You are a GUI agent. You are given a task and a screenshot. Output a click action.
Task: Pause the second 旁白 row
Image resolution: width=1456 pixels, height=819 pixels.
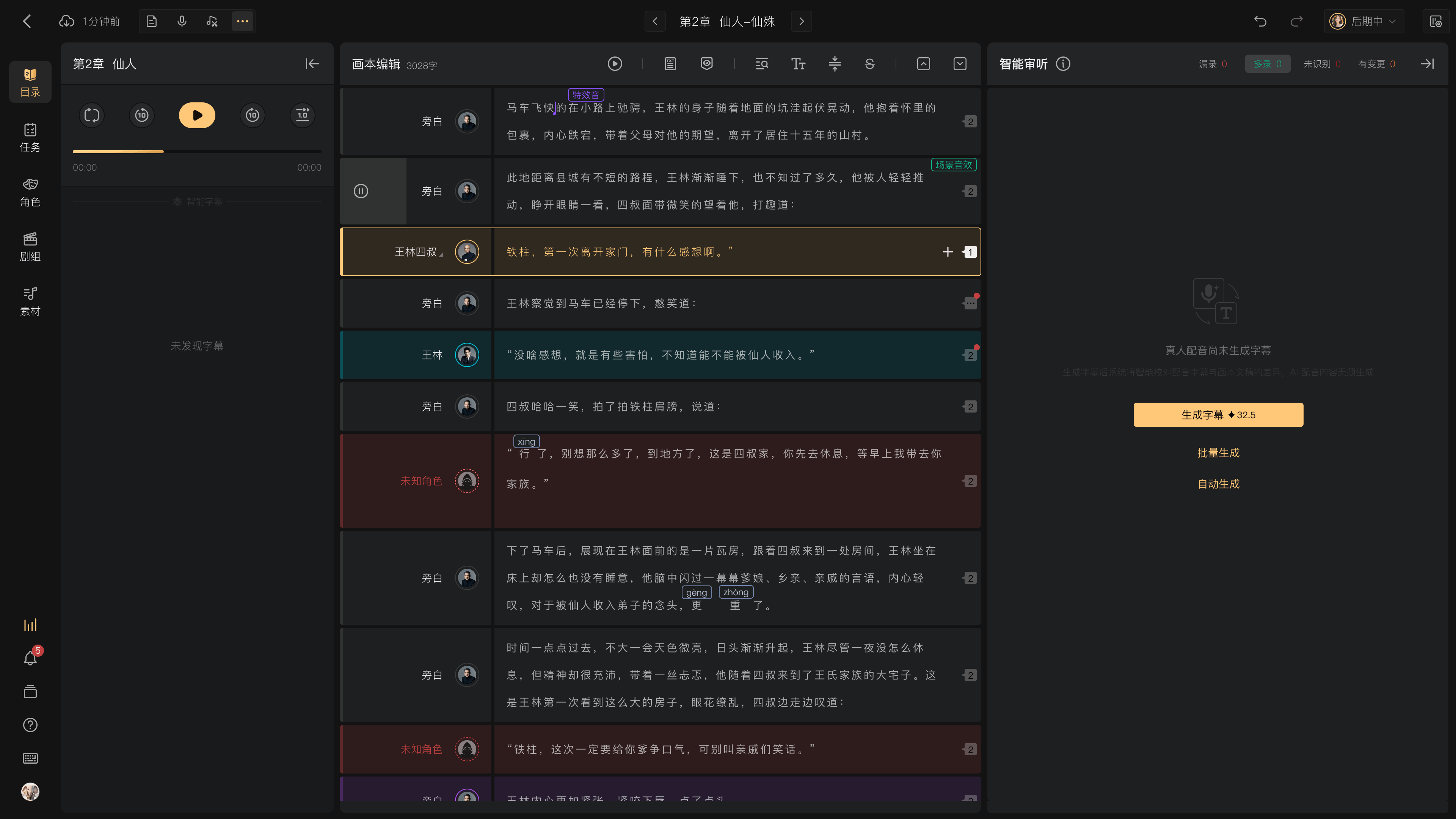pos(361,191)
